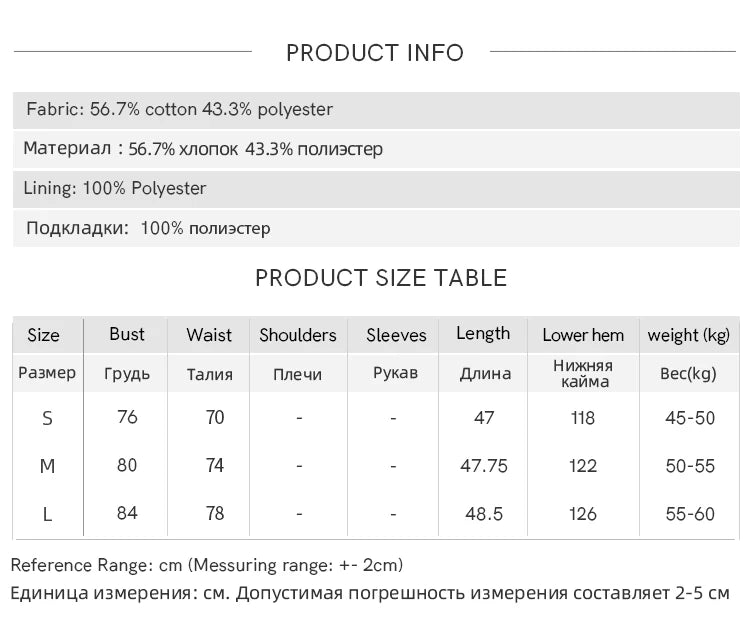Viewport: 750px width, 630px height.
Task: Select the Fabric cotton polyester row
Action: (x=376, y=110)
